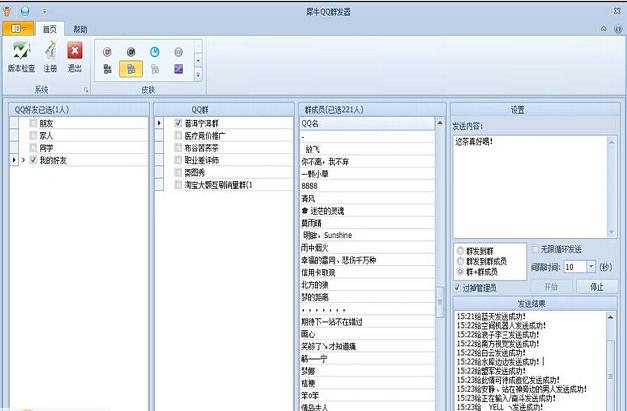Click the 注册 register icon
The width and height of the screenshot is (627, 411).
(x=49, y=50)
